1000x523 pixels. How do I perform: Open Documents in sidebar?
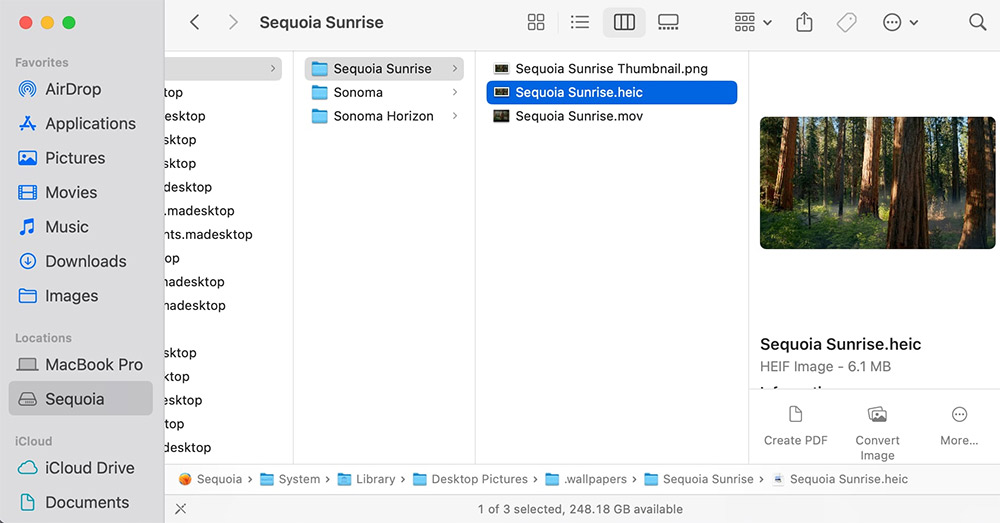[x=81, y=503]
